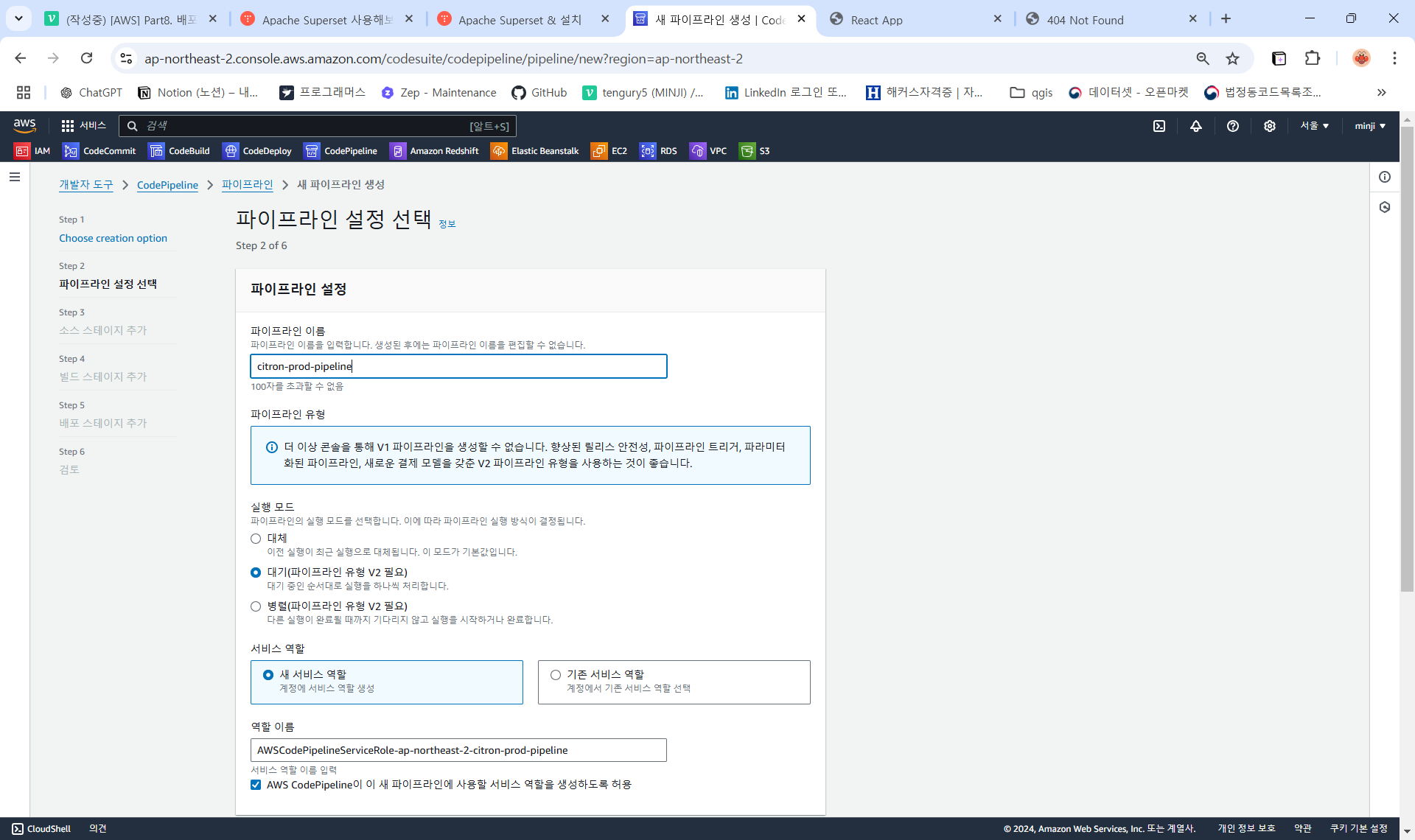Click the CodePipeline breadcrumb link
1415x840 pixels.
(167, 185)
